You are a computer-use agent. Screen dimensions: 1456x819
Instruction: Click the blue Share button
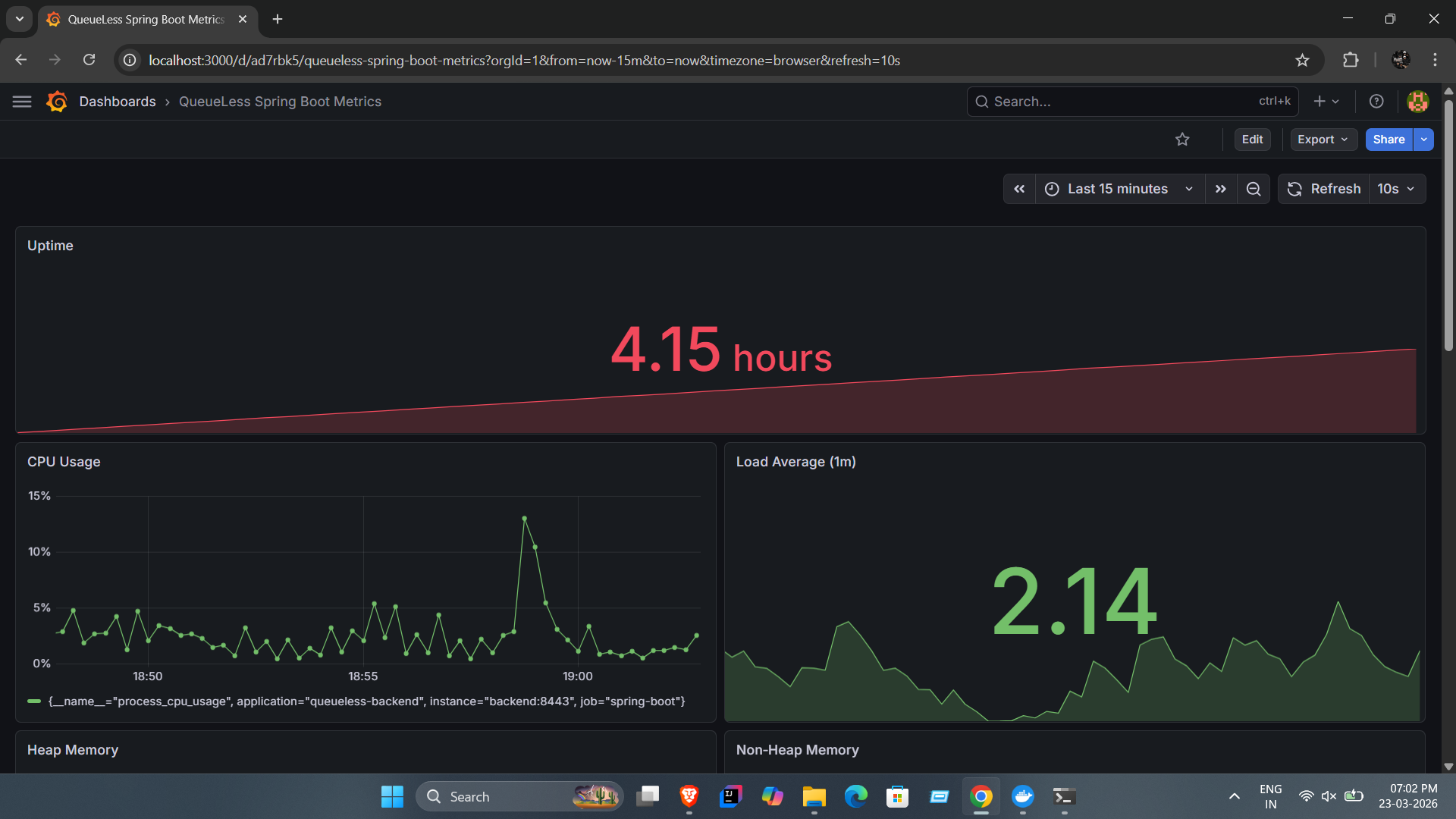pos(1389,140)
